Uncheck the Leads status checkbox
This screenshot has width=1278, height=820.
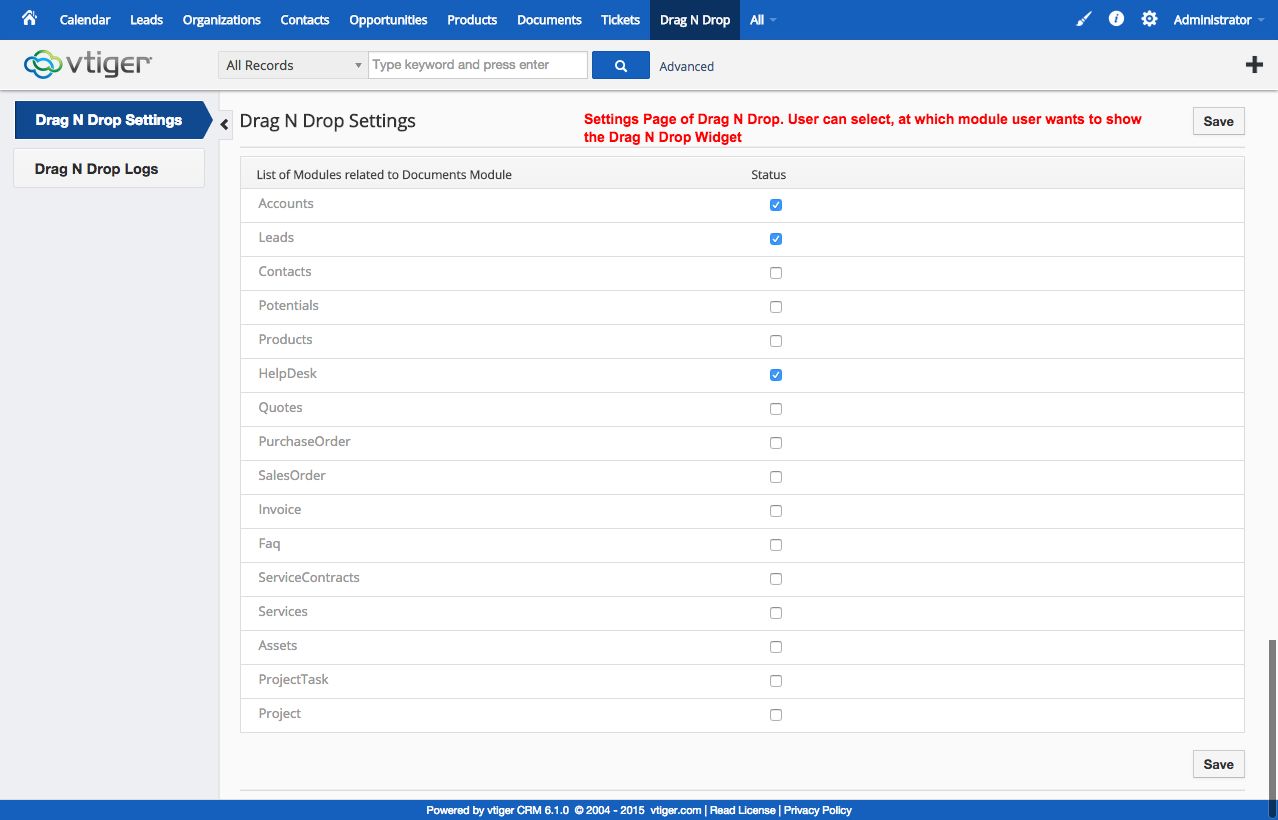tap(776, 239)
